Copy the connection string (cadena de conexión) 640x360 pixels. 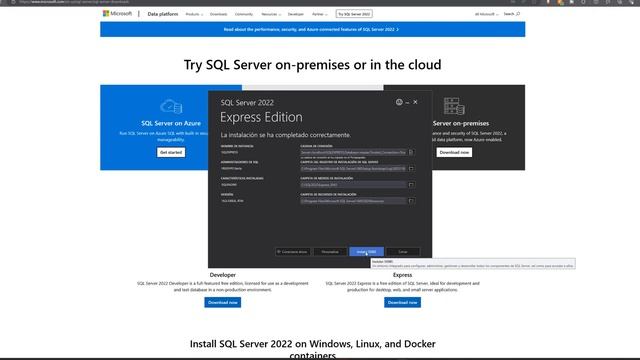pos(411,152)
